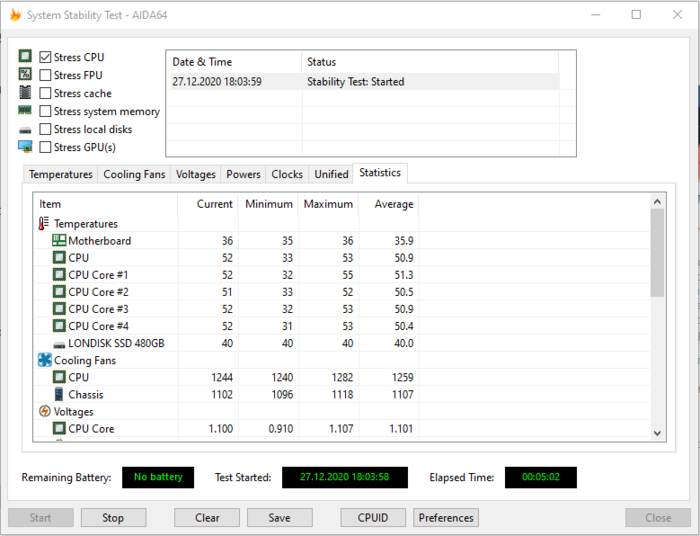Click the lightning icon of Voltages group
The width and height of the screenshot is (700, 536).
point(45,411)
